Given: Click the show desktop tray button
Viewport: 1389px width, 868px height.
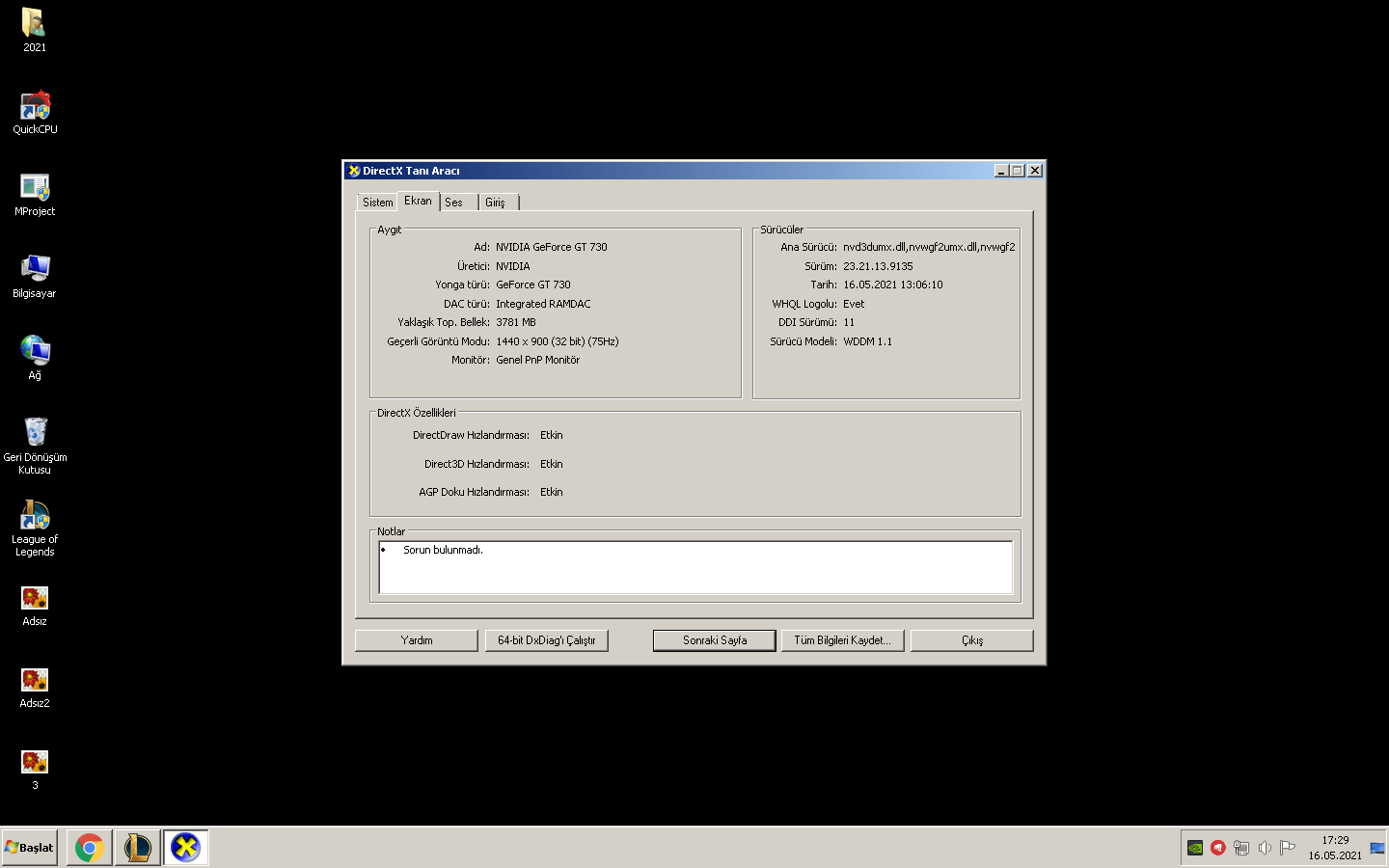Looking at the screenshot, I should pos(1377,848).
